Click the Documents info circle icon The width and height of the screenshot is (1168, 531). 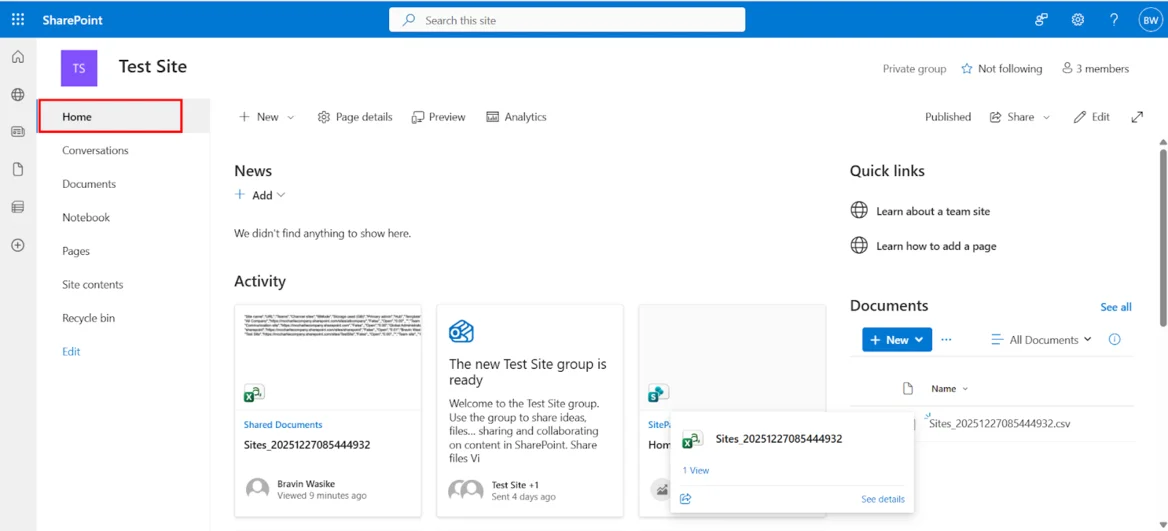1114,340
